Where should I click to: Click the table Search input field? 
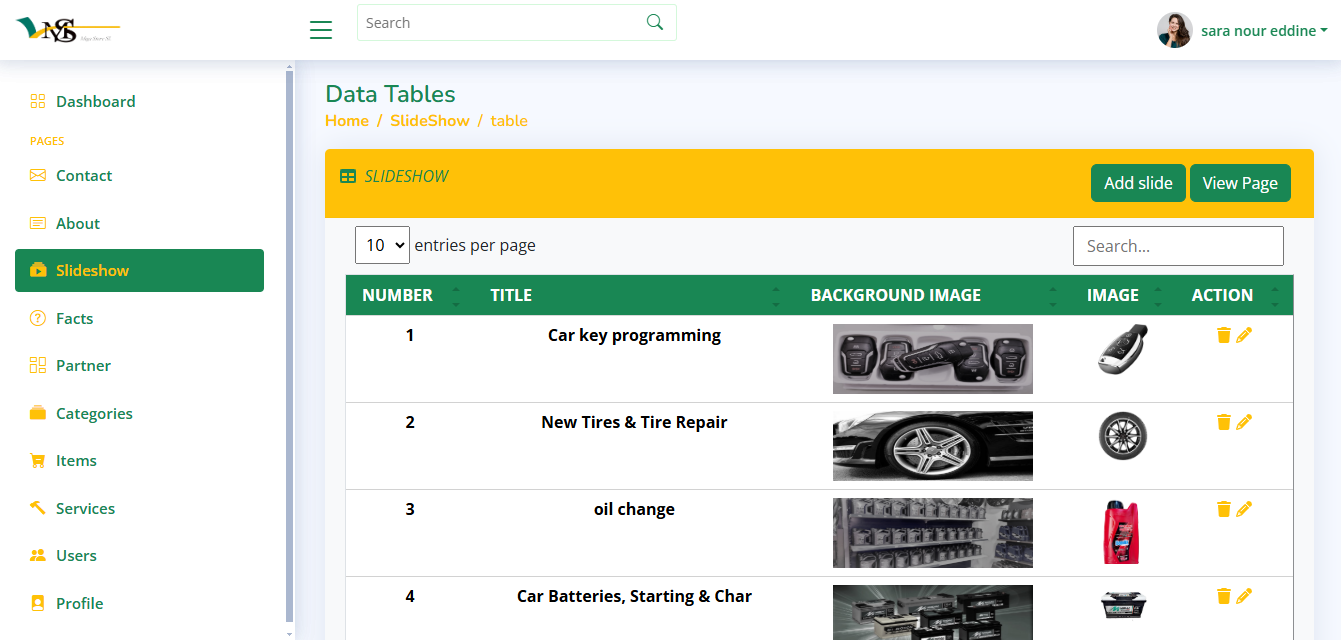point(1178,246)
